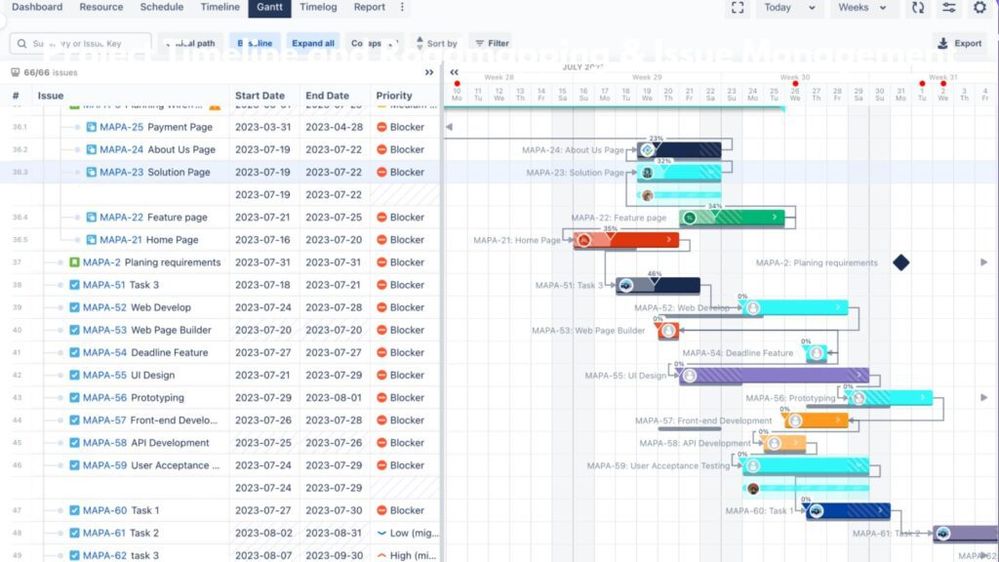Screen dimensions: 999x562
Task: Click the MAPA-54 task checkbox icon
Action: [75, 352]
